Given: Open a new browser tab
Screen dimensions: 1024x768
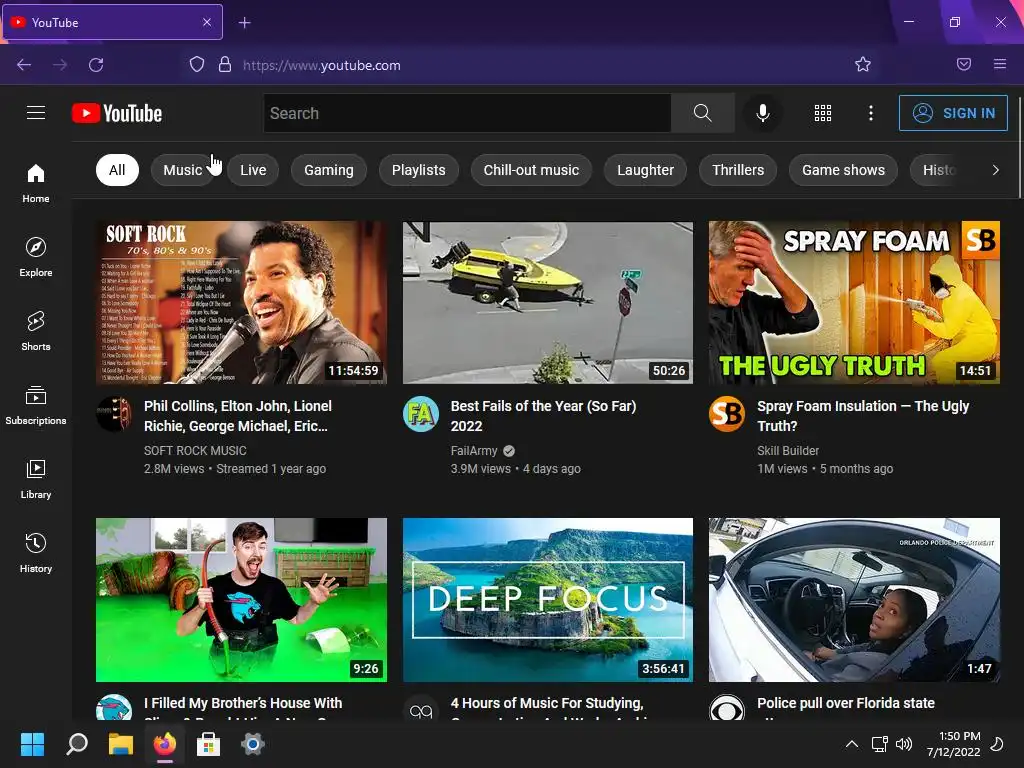Looking at the screenshot, I should point(244,23).
